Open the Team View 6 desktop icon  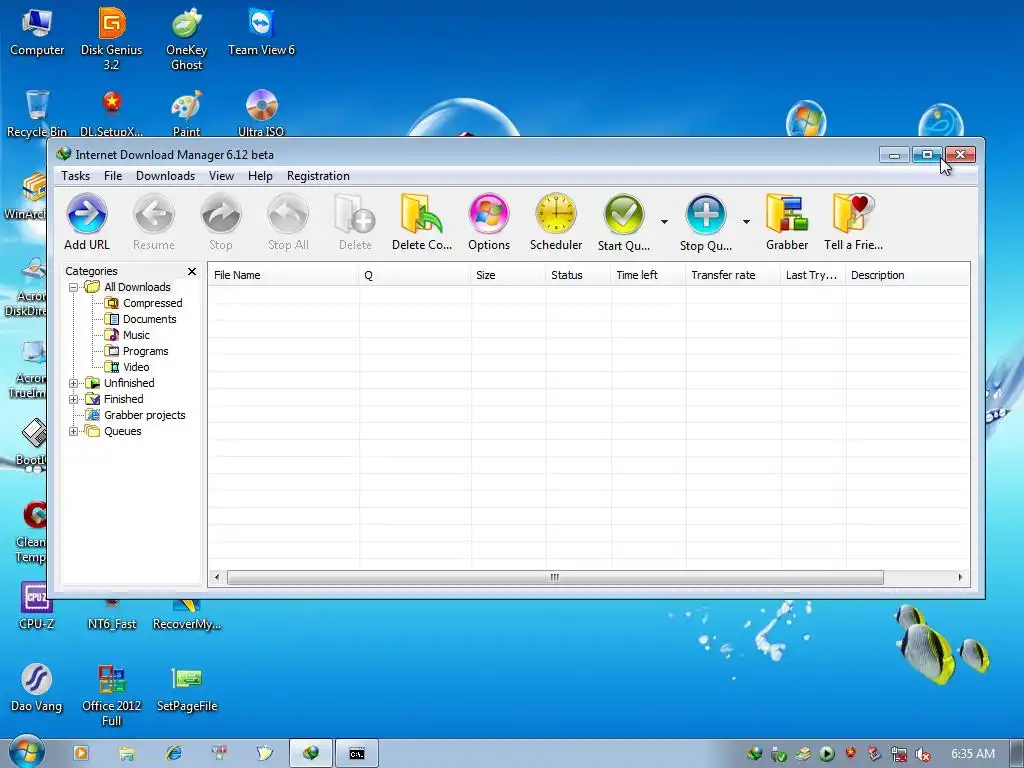(261, 32)
